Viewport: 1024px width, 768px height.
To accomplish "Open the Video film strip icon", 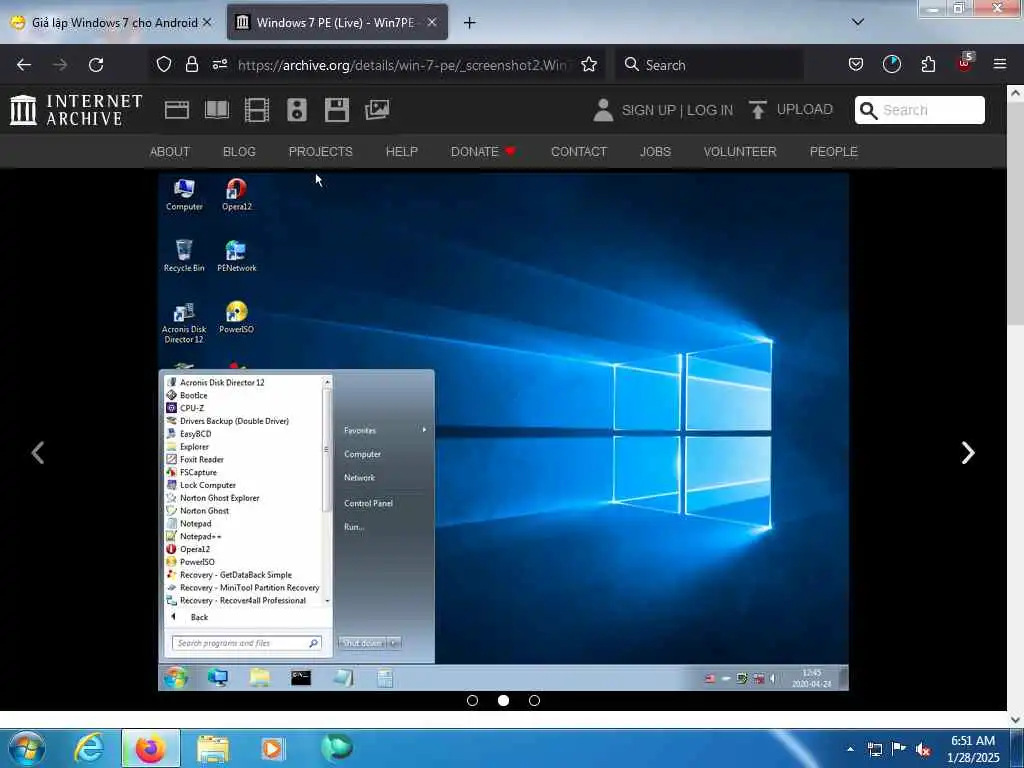I will pos(257,110).
